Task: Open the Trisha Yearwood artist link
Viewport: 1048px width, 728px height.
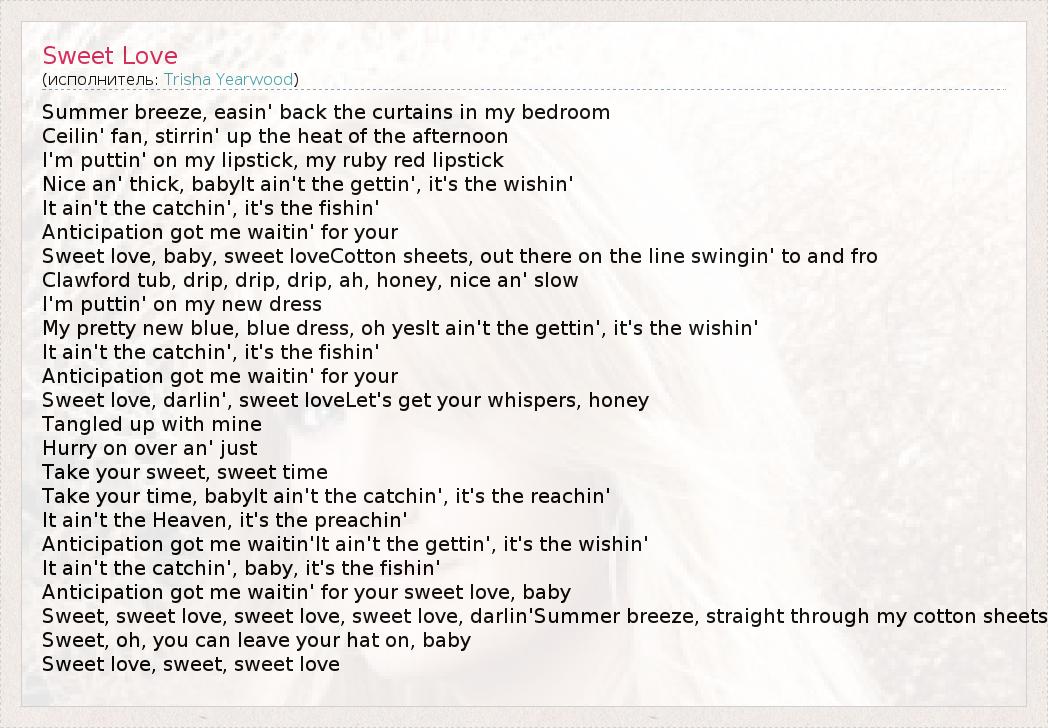Action: (x=228, y=79)
